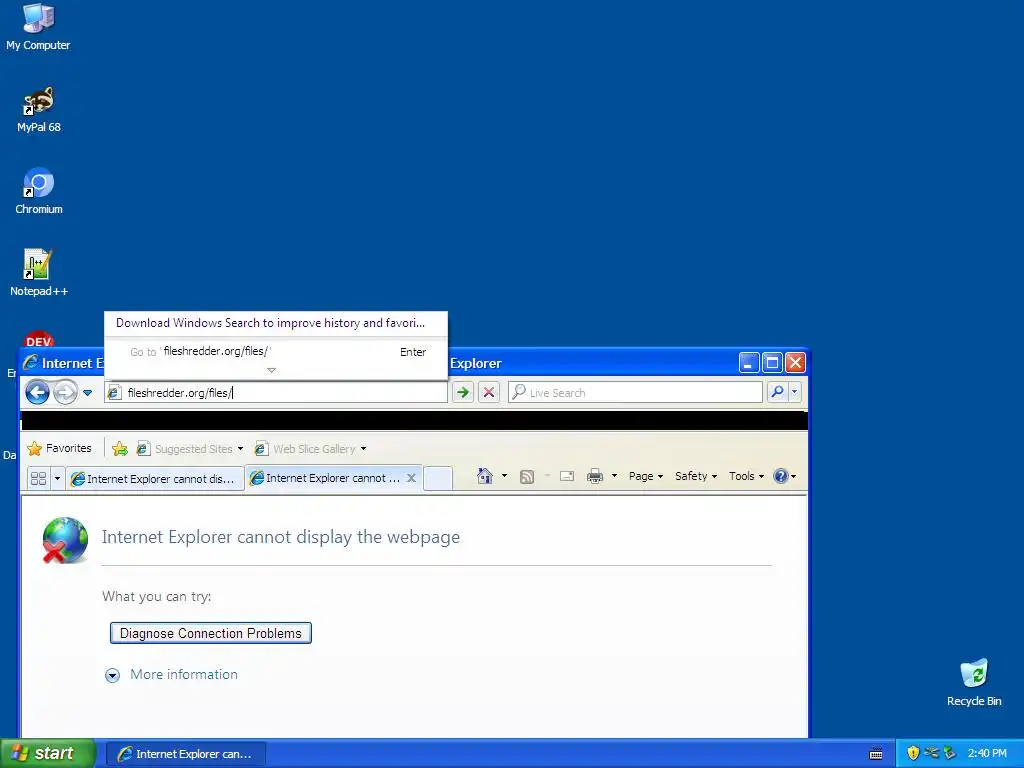Close the active tab
Screen dimensions: 1024x768
[x=411, y=478]
